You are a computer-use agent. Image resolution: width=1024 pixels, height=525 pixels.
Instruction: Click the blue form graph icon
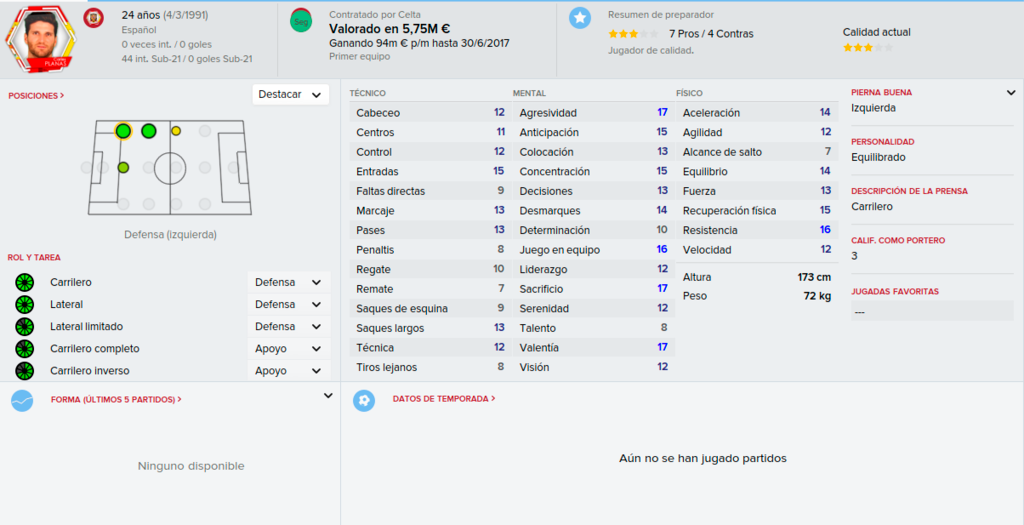(22, 400)
